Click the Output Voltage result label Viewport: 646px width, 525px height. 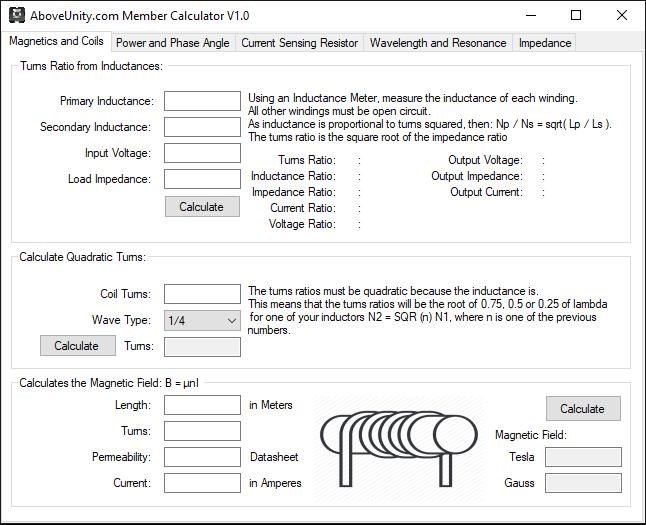(x=485, y=160)
